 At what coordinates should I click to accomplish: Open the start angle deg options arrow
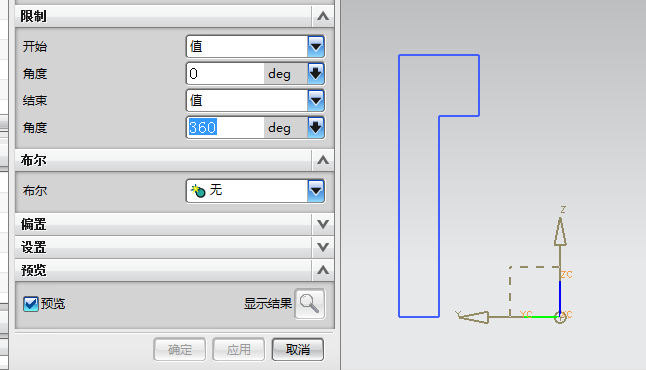coord(316,74)
